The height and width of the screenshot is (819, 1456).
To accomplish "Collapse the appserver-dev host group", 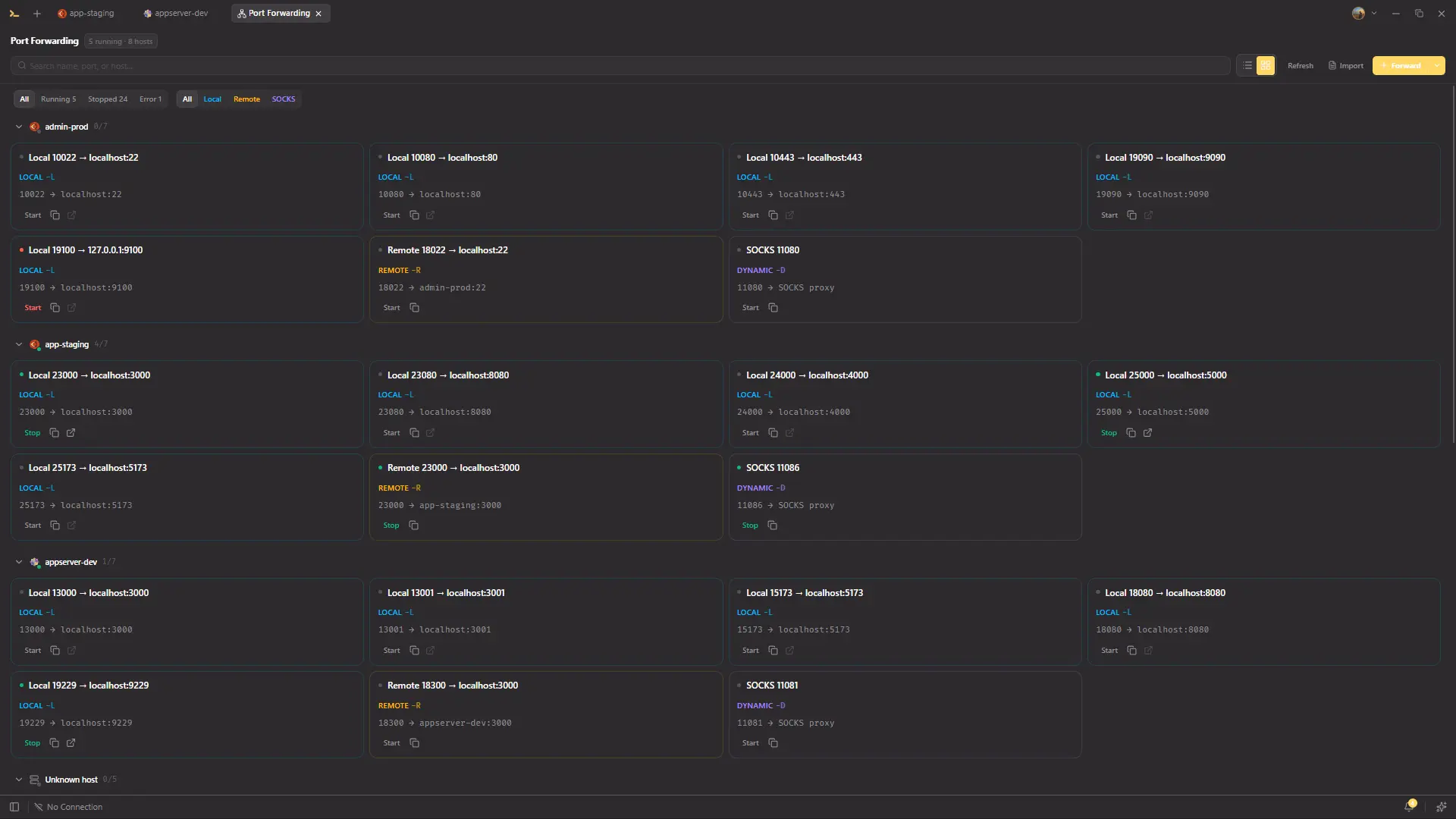I will pos(19,563).
